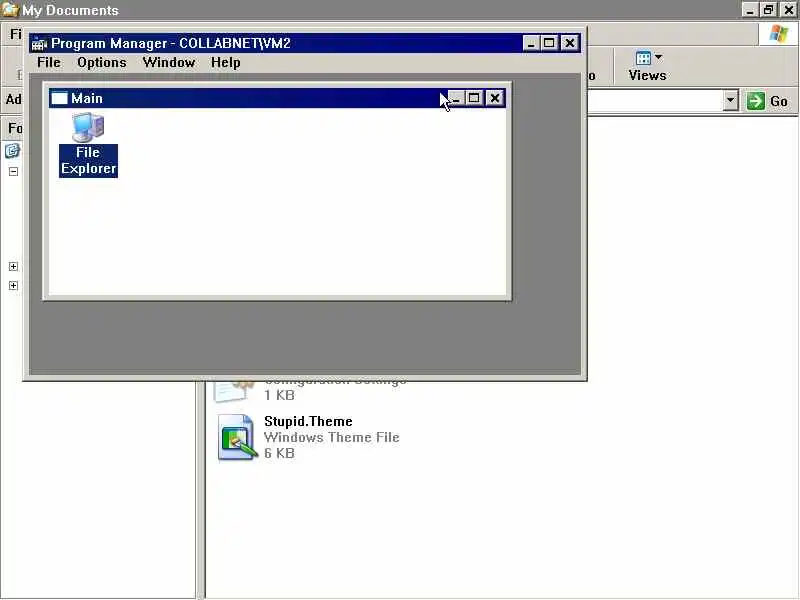Minimize the My Documents window
Image resolution: width=800 pixels, height=600 pixels.
tap(749, 10)
